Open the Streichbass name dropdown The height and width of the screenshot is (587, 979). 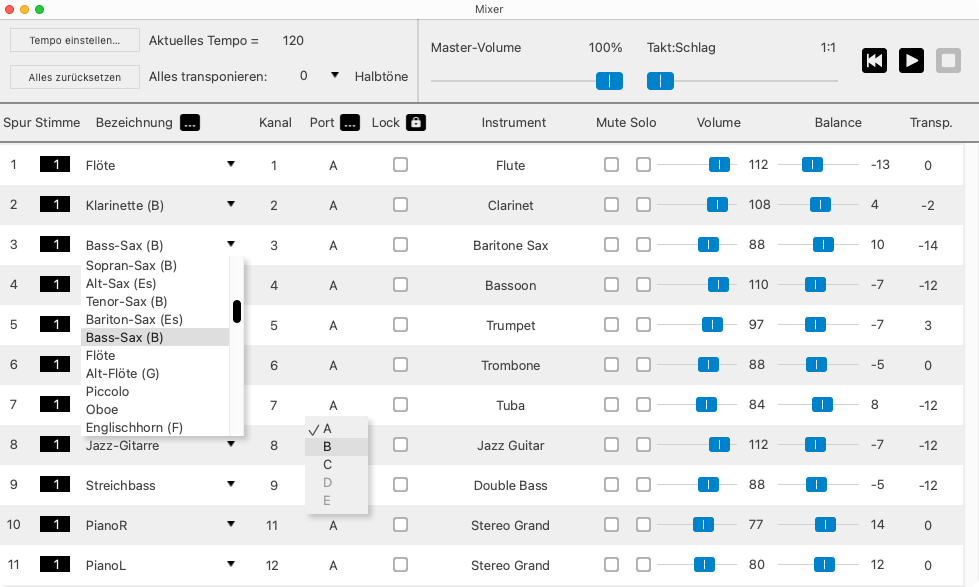pyautogui.click(x=231, y=484)
